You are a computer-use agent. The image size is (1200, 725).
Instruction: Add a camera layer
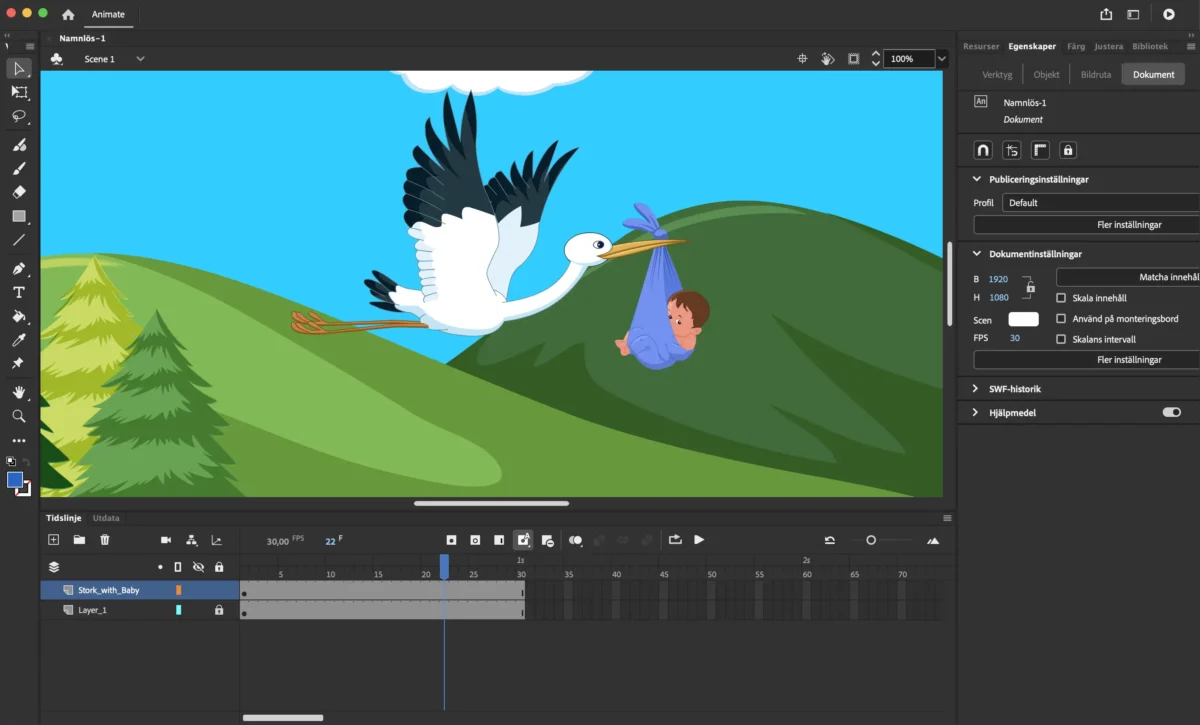coord(166,540)
